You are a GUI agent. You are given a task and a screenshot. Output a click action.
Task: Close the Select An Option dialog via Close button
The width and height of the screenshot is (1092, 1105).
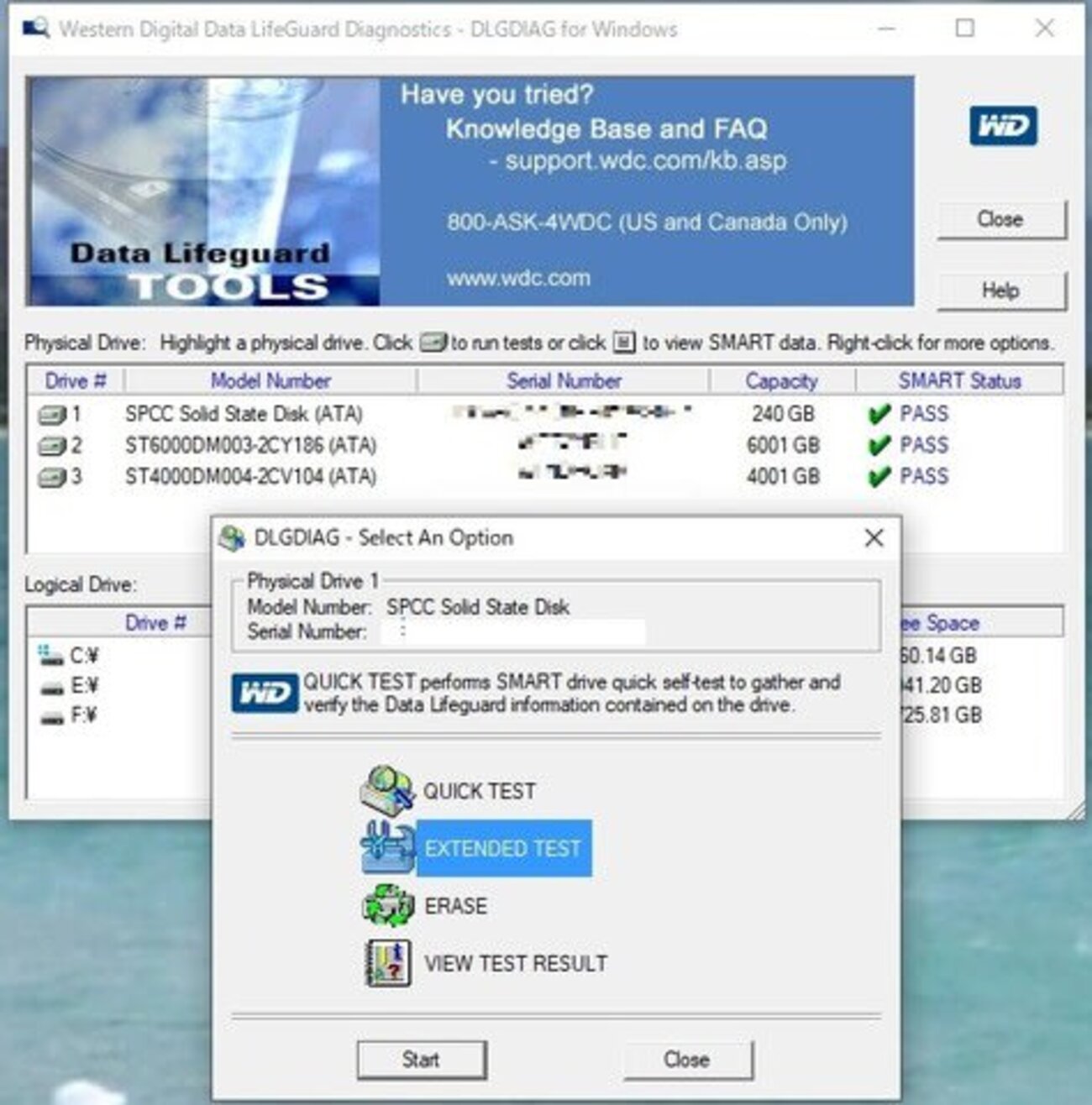[687, 1060]
